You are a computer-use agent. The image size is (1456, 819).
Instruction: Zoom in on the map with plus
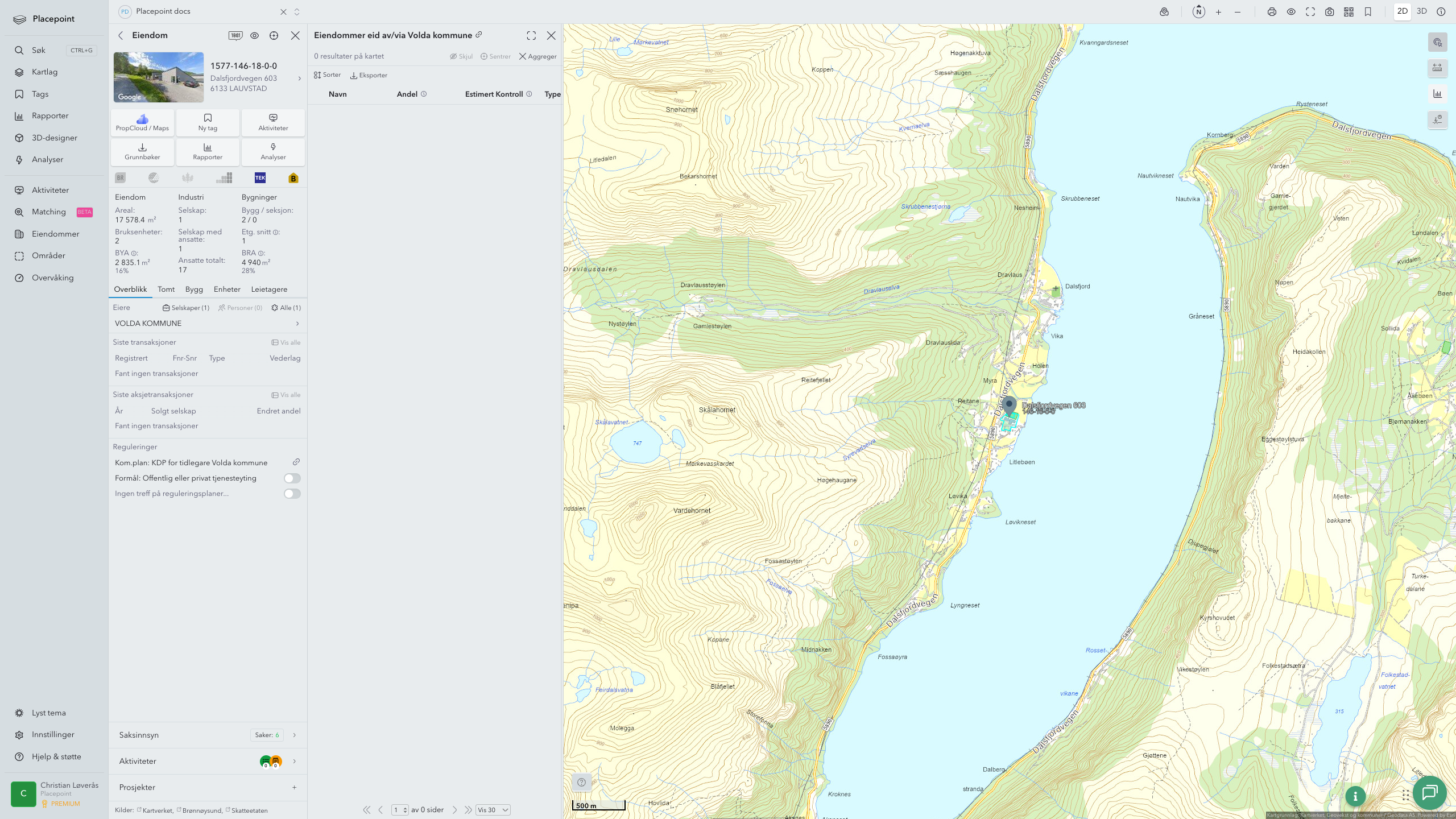(1218, 12)
